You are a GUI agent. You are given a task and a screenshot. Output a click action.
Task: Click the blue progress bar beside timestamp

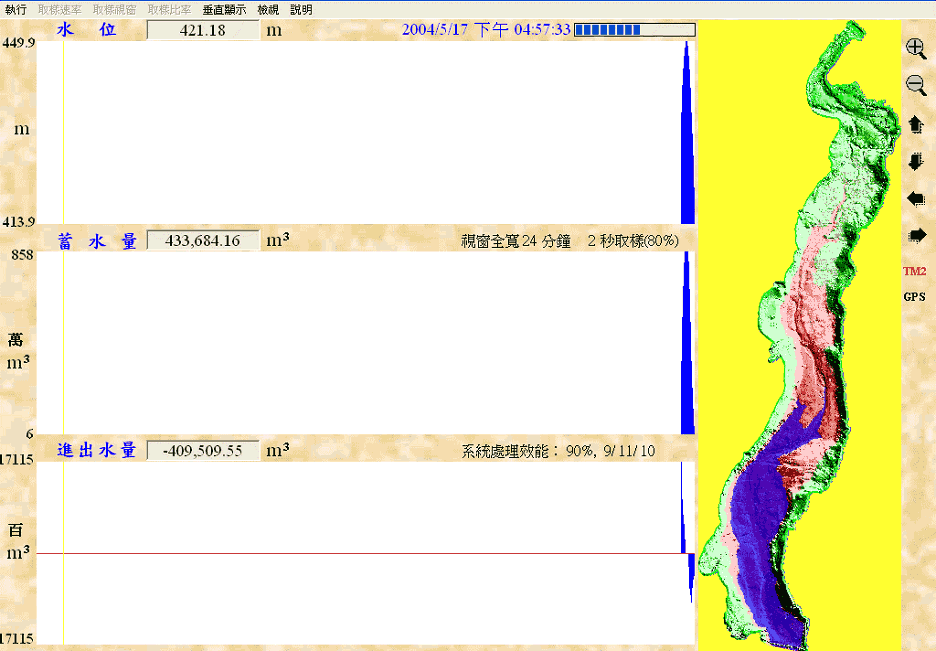634,30
